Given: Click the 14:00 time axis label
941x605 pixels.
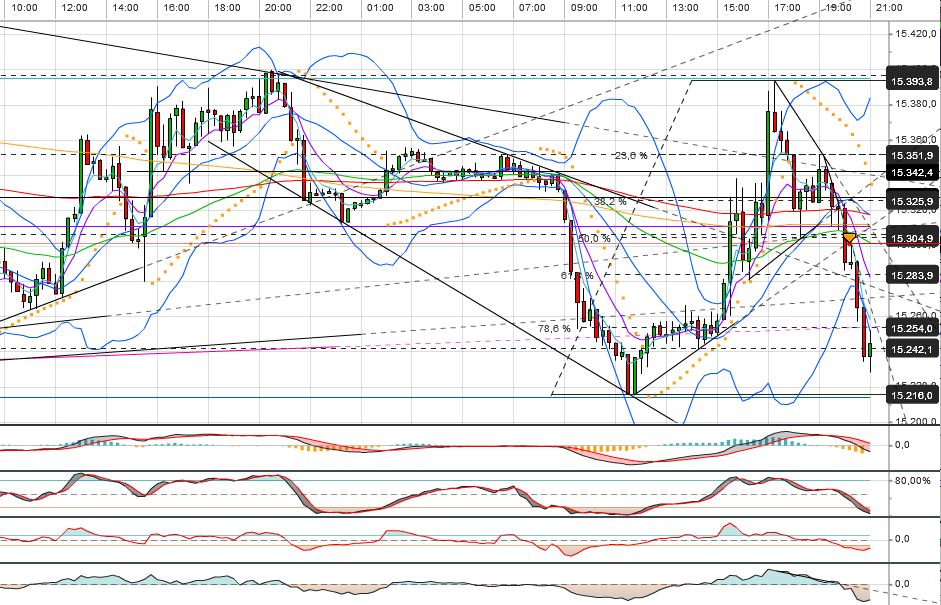Looking at the screenshot, I should coord(125,8).
